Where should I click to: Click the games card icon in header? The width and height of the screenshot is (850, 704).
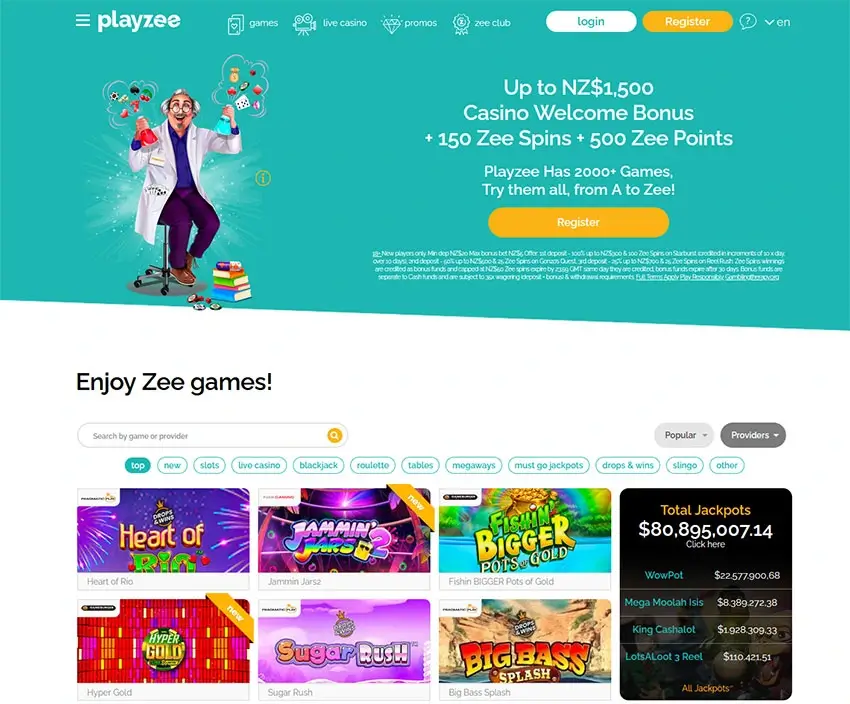235,24
